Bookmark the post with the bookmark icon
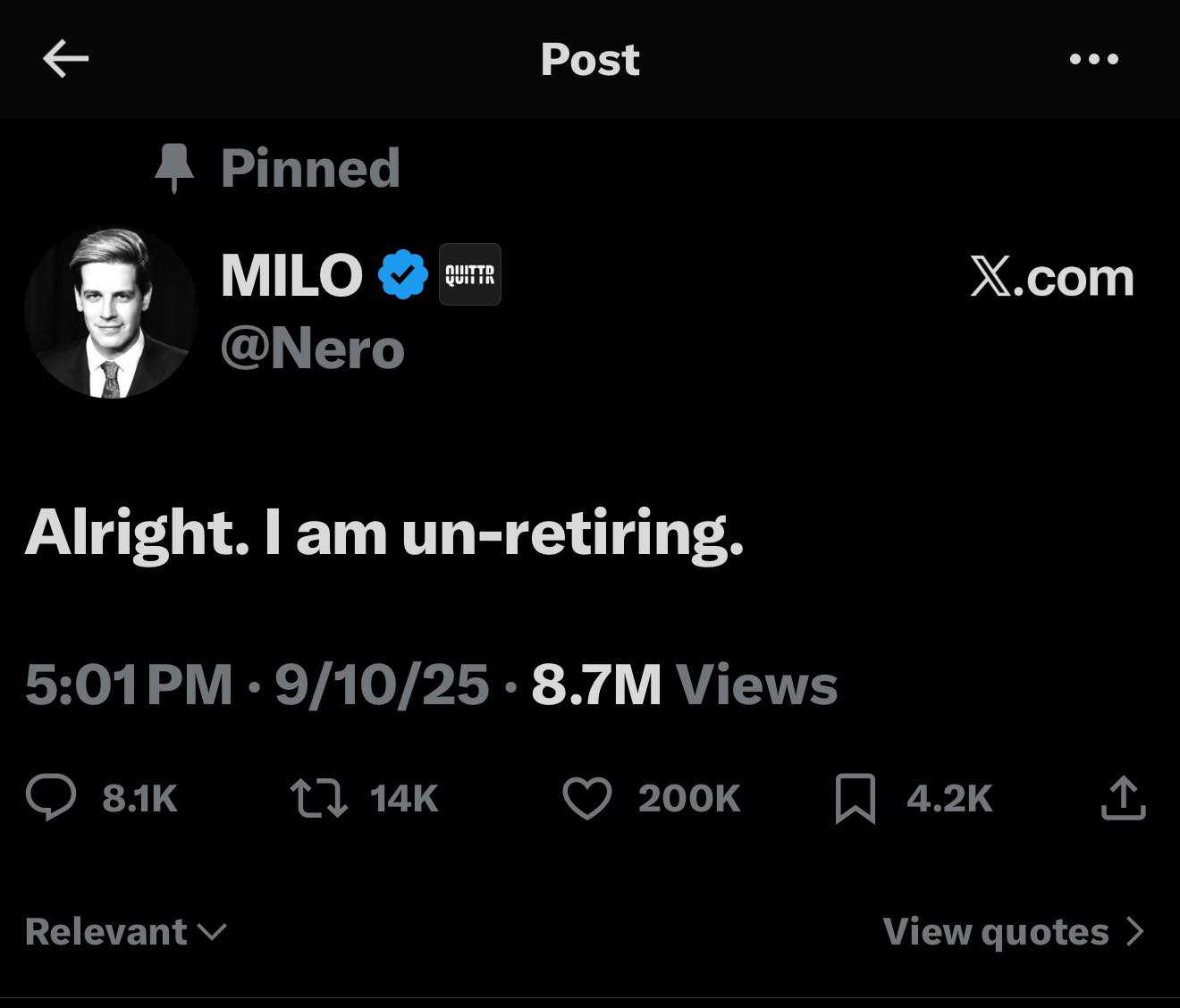This screenshot has width=1180, height=1008. coord(855,798)
